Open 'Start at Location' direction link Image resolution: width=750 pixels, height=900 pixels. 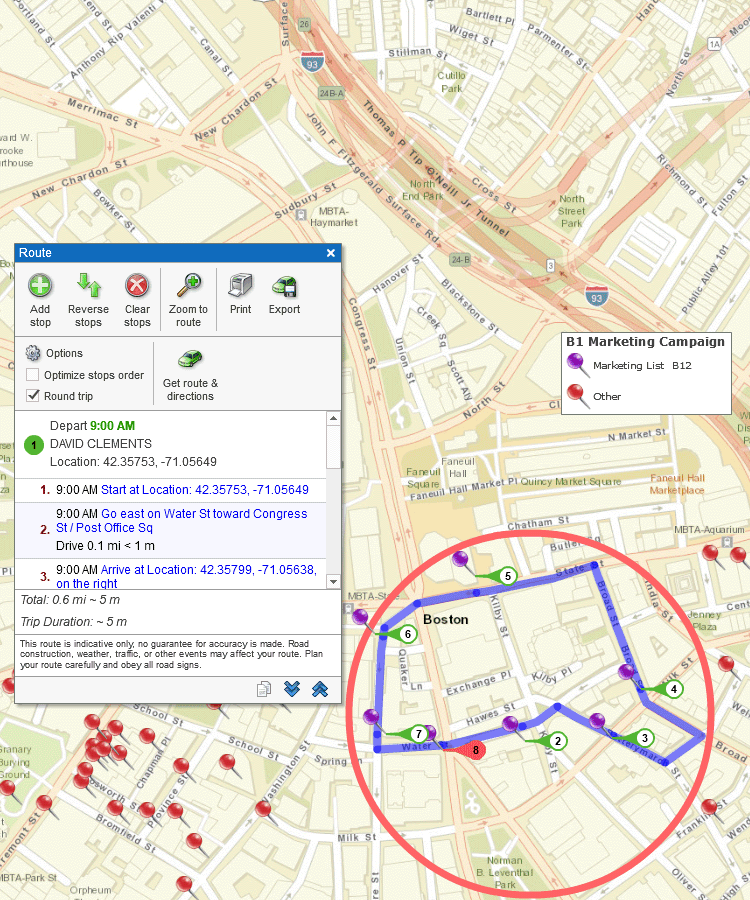coord(204,490)
